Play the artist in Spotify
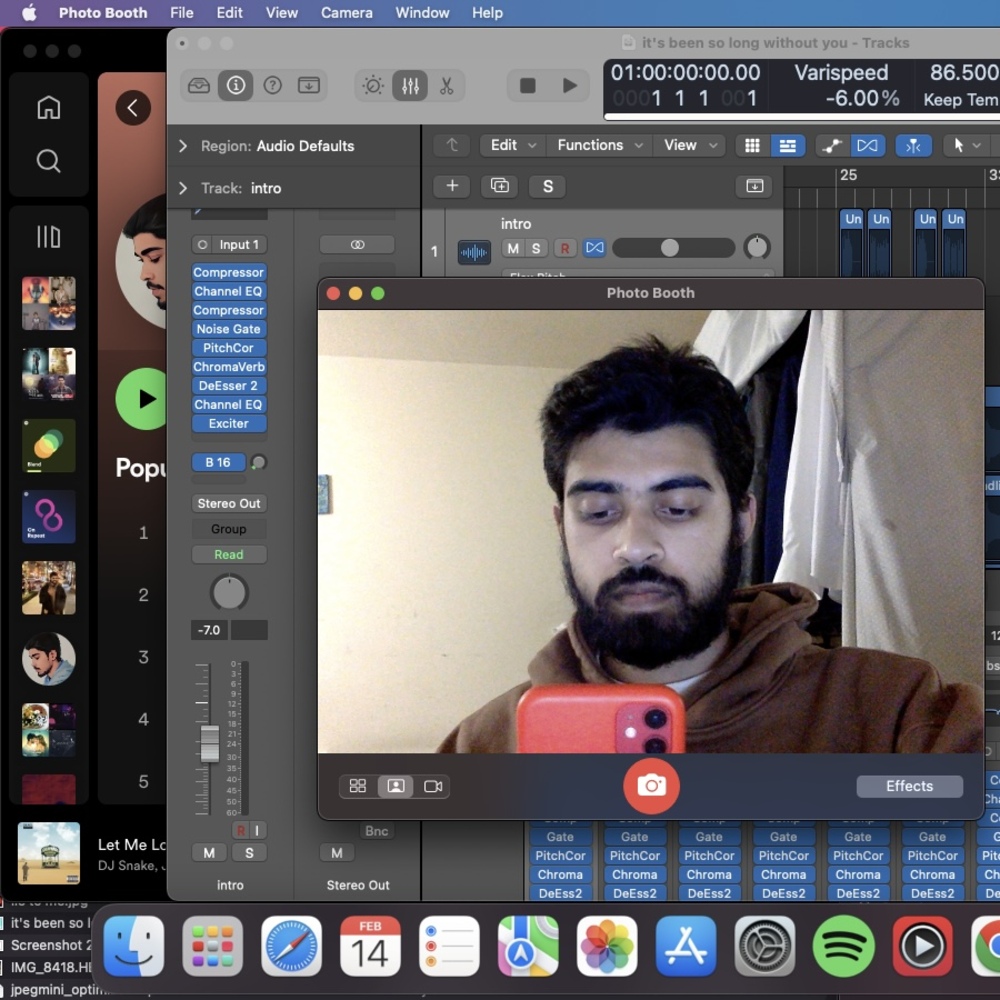This screenshot has width=1000, height=1000. (144, 399)
